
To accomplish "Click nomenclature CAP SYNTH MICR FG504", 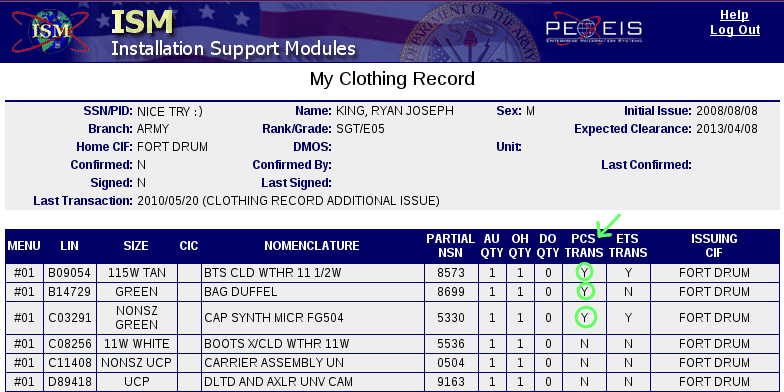I will click(274, 318).
